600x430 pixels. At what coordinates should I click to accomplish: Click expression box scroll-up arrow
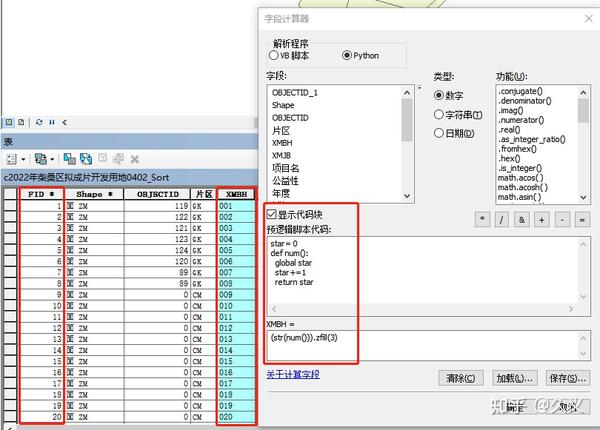pyautogui.click(x=583, y=338)
